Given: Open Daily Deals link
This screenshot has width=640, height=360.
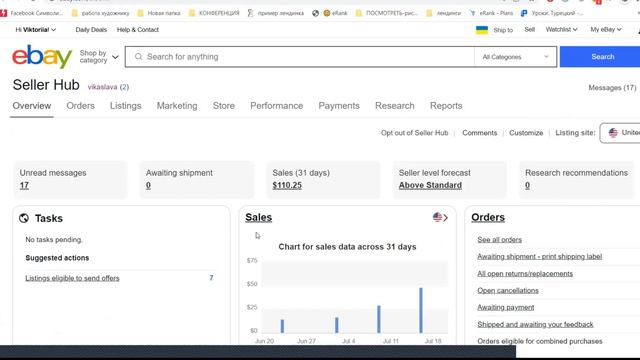Looking at the screenshot, I should (91, 30).
